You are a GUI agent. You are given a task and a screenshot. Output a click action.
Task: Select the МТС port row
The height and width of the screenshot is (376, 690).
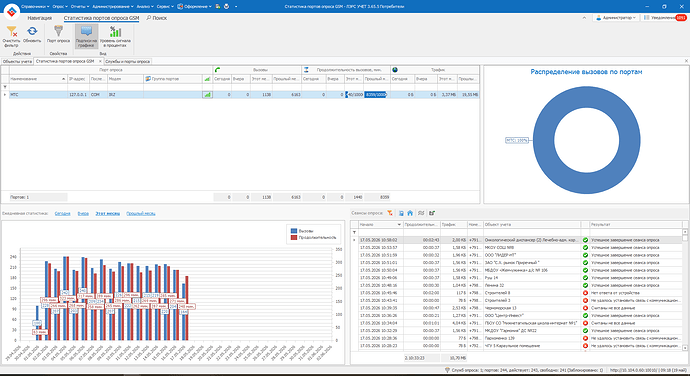pyautogui.click(x=240, y=95)
